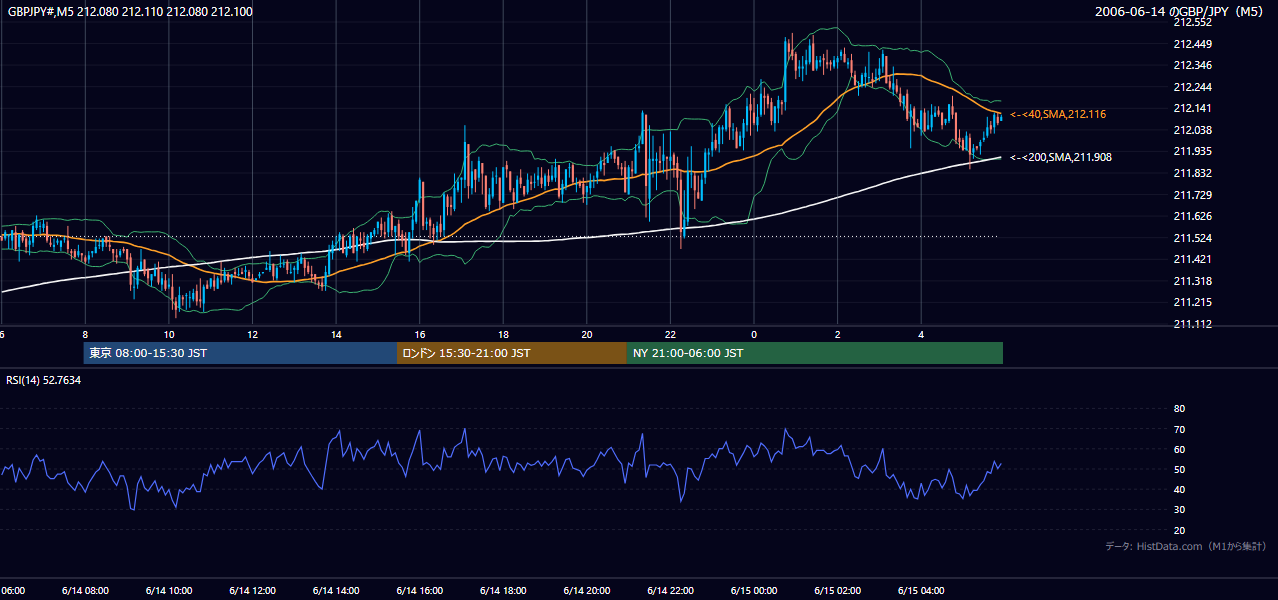
Task: Click hour label 4 under the price chart
Action: (922, 334)
